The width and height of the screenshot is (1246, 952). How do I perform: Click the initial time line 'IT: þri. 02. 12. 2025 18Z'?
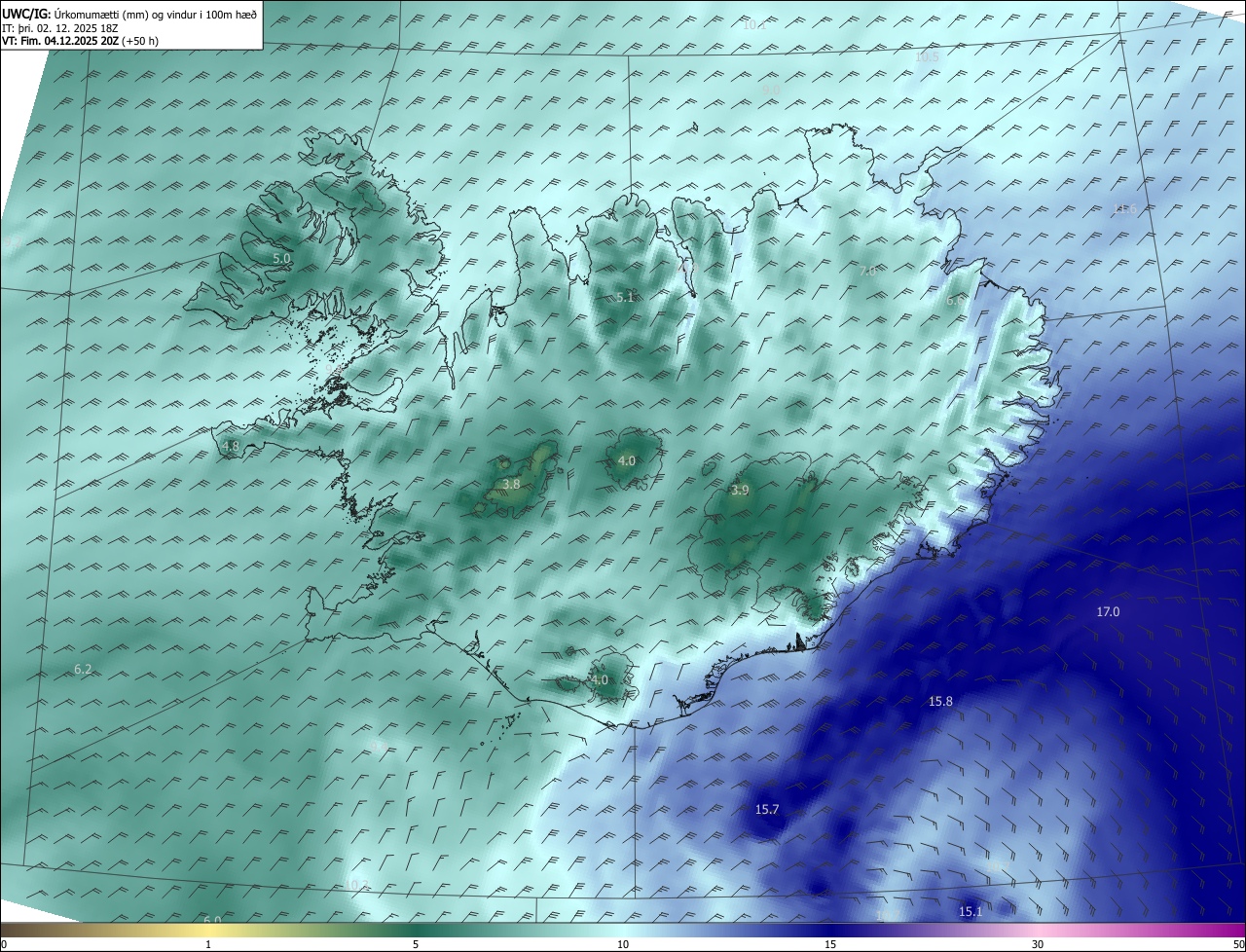tap(59, 27)
